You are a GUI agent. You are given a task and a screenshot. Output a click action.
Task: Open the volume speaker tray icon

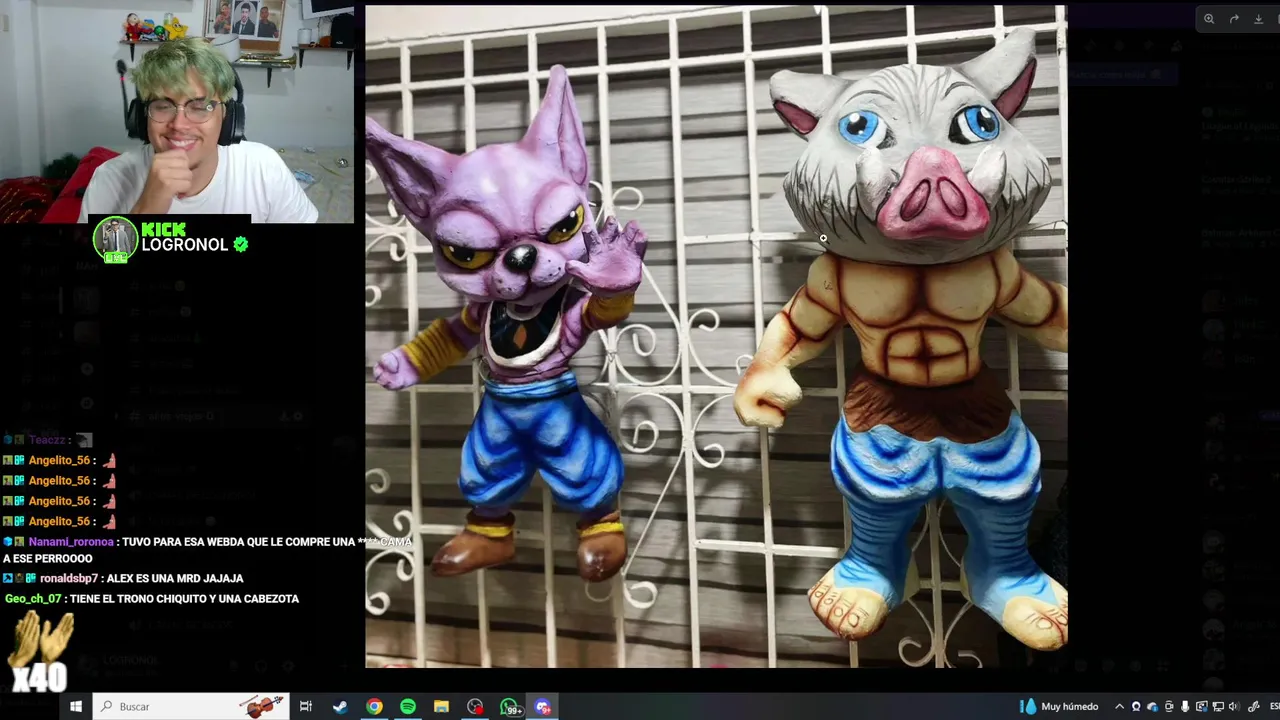click(x=1234, y=706)
